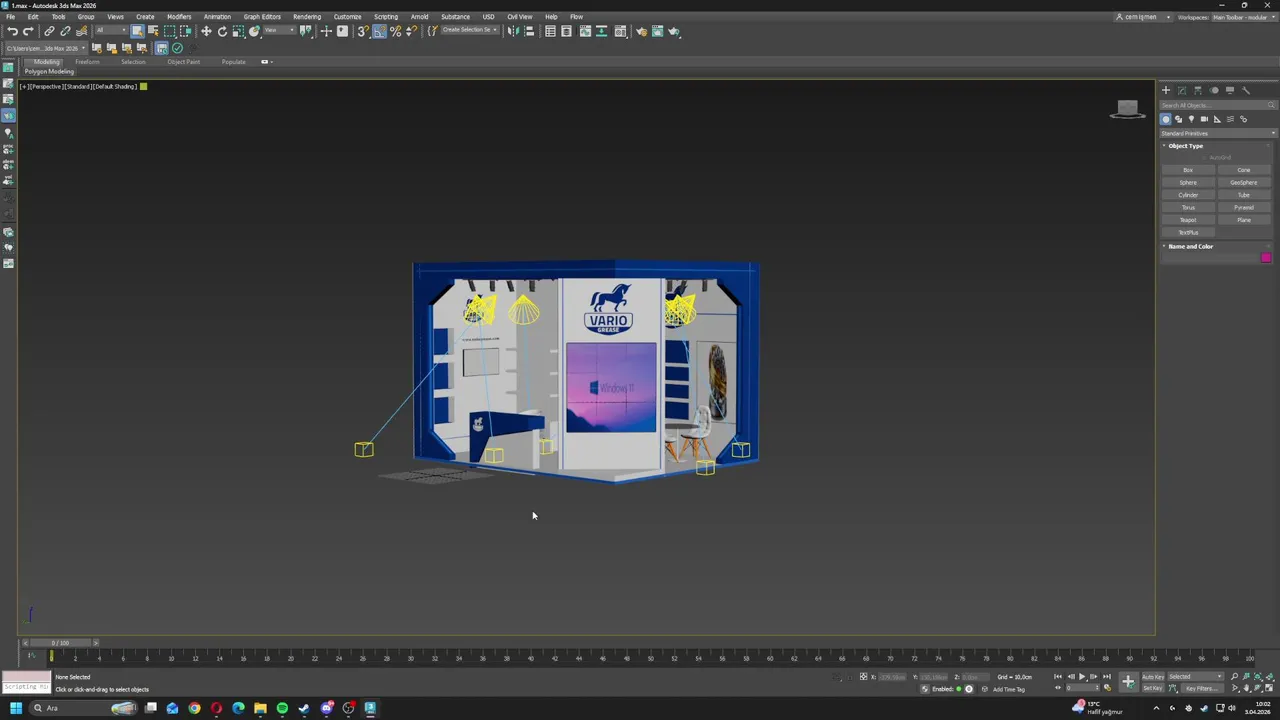This screenshot has height=720, width=1280.
Task: Select the Shapes category icon
Action: coord(1178,119)
